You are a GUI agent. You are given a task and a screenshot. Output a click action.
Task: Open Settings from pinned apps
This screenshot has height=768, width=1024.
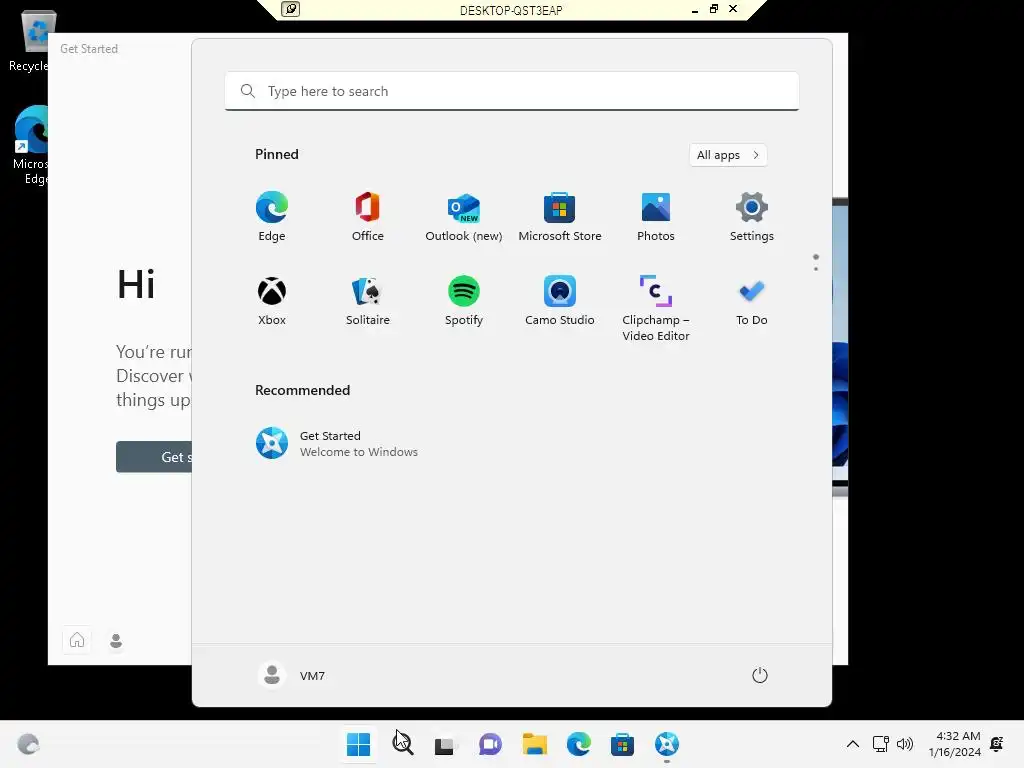click(x=752, y=216)
